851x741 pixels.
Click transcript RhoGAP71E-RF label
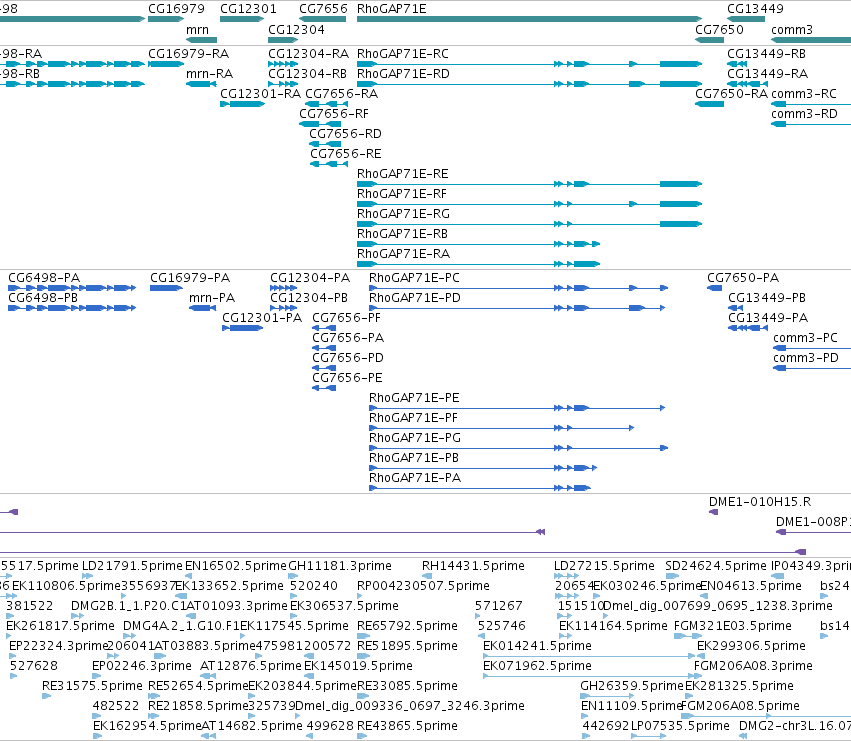[402, 194]
